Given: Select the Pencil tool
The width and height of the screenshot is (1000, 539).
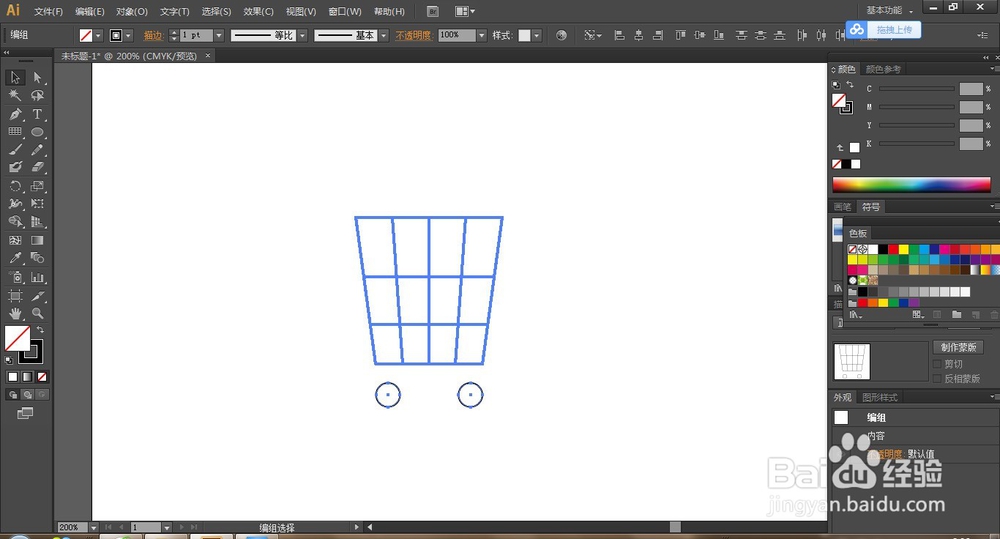Looking at the screenshot, I should click(38, 150).
